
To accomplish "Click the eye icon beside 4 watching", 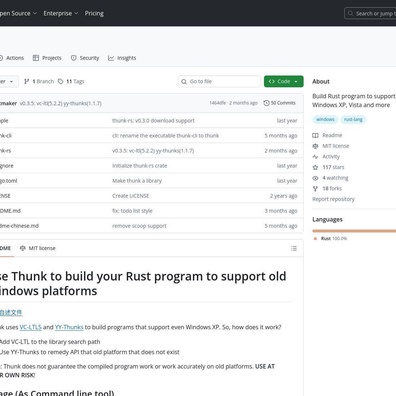I will click(315, 178).
